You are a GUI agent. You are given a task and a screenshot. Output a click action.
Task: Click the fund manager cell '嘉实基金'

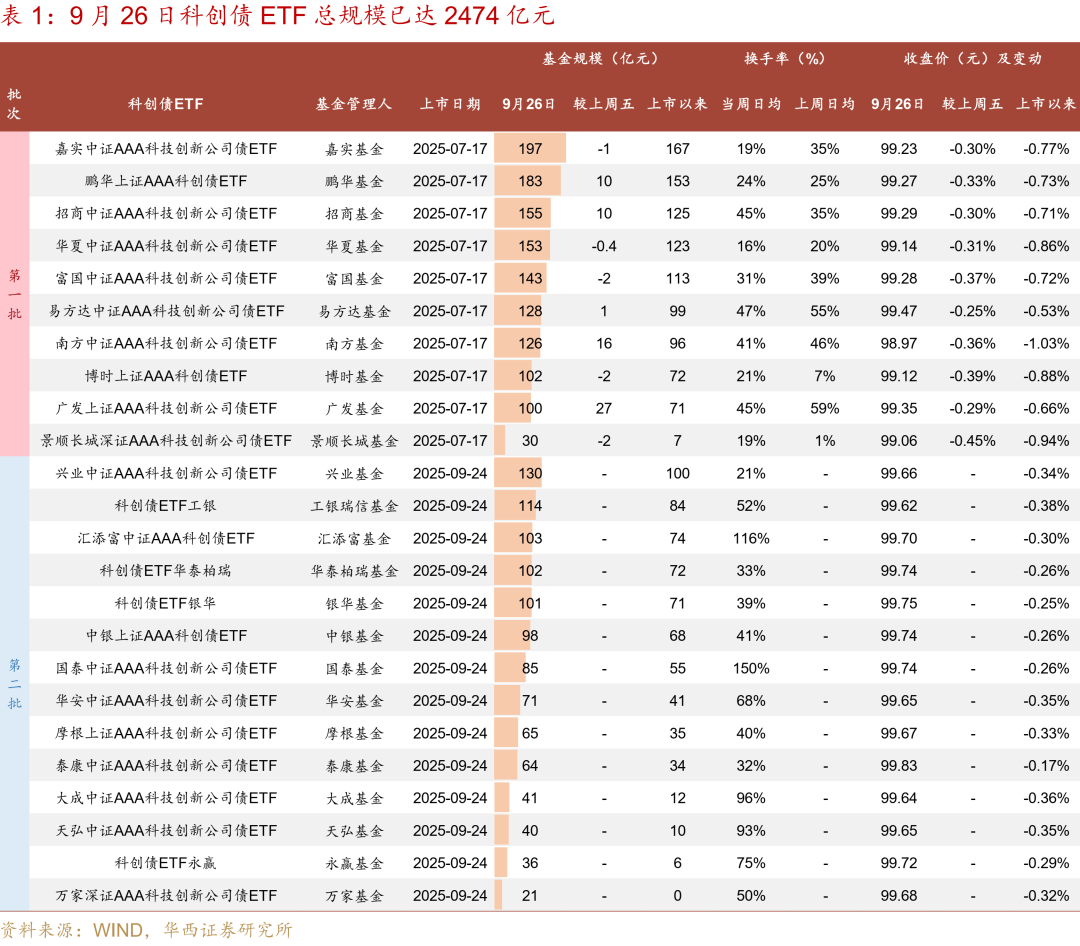[x=354, y=149]
